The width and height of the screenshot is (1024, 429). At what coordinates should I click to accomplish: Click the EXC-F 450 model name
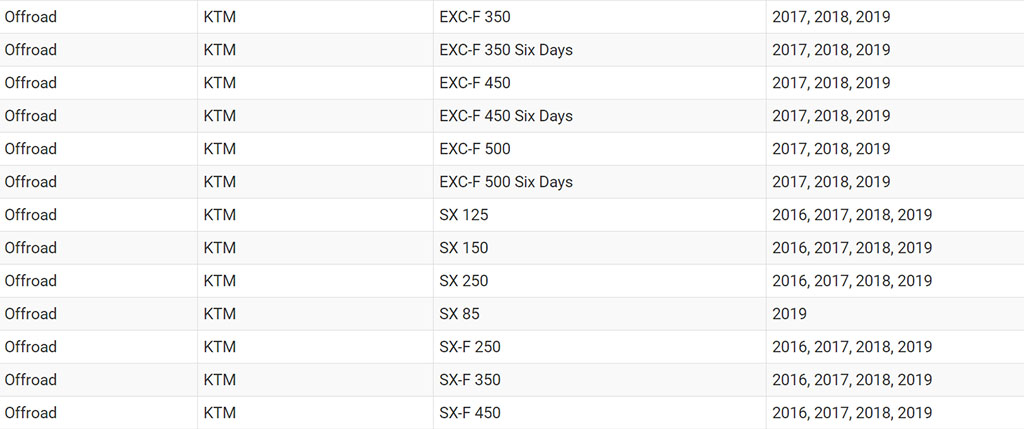[475, 83]
